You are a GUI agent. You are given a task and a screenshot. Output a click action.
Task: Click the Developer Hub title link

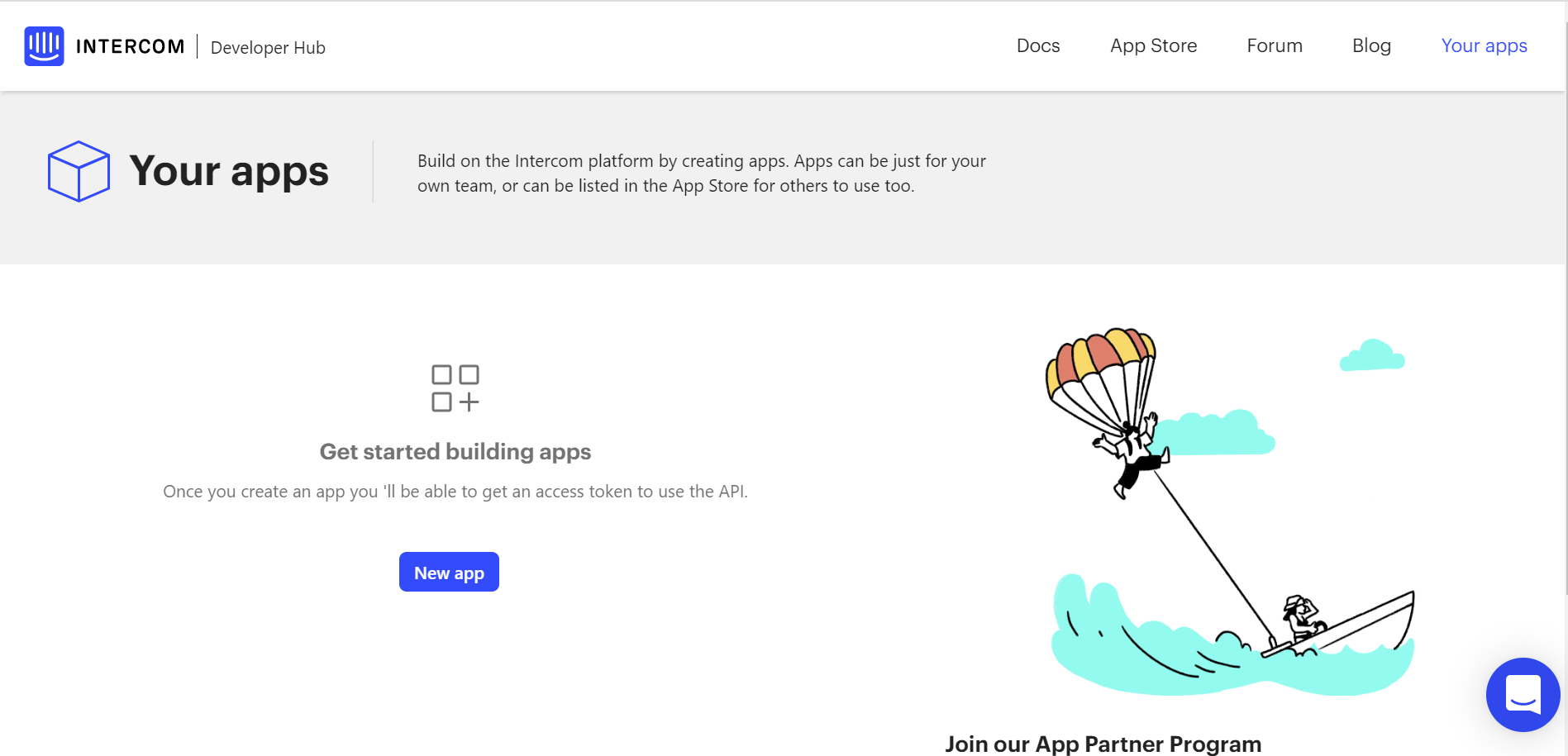click(x=268, y=48)
